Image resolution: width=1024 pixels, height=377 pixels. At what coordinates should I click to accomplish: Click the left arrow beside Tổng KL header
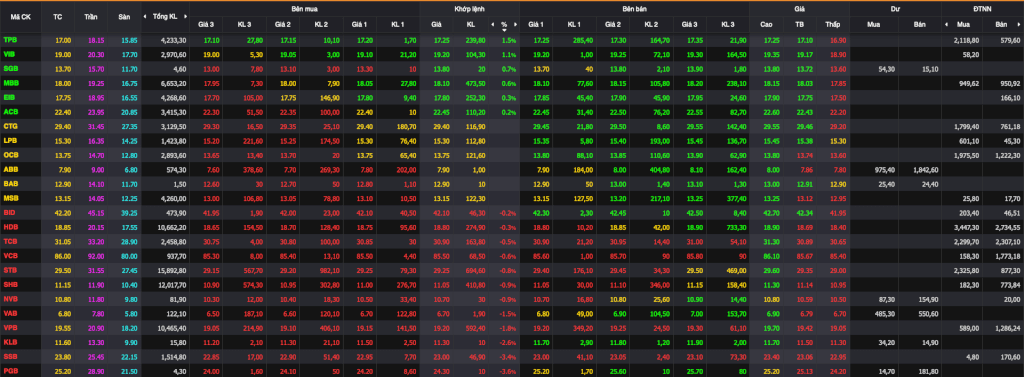[145, 17]
